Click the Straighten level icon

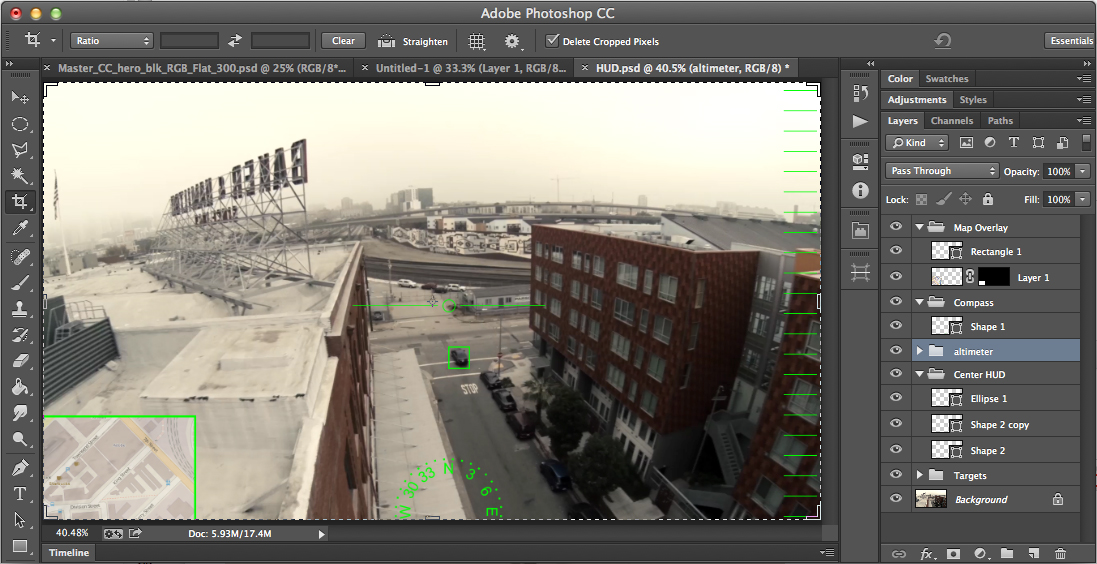pos(387,41)
